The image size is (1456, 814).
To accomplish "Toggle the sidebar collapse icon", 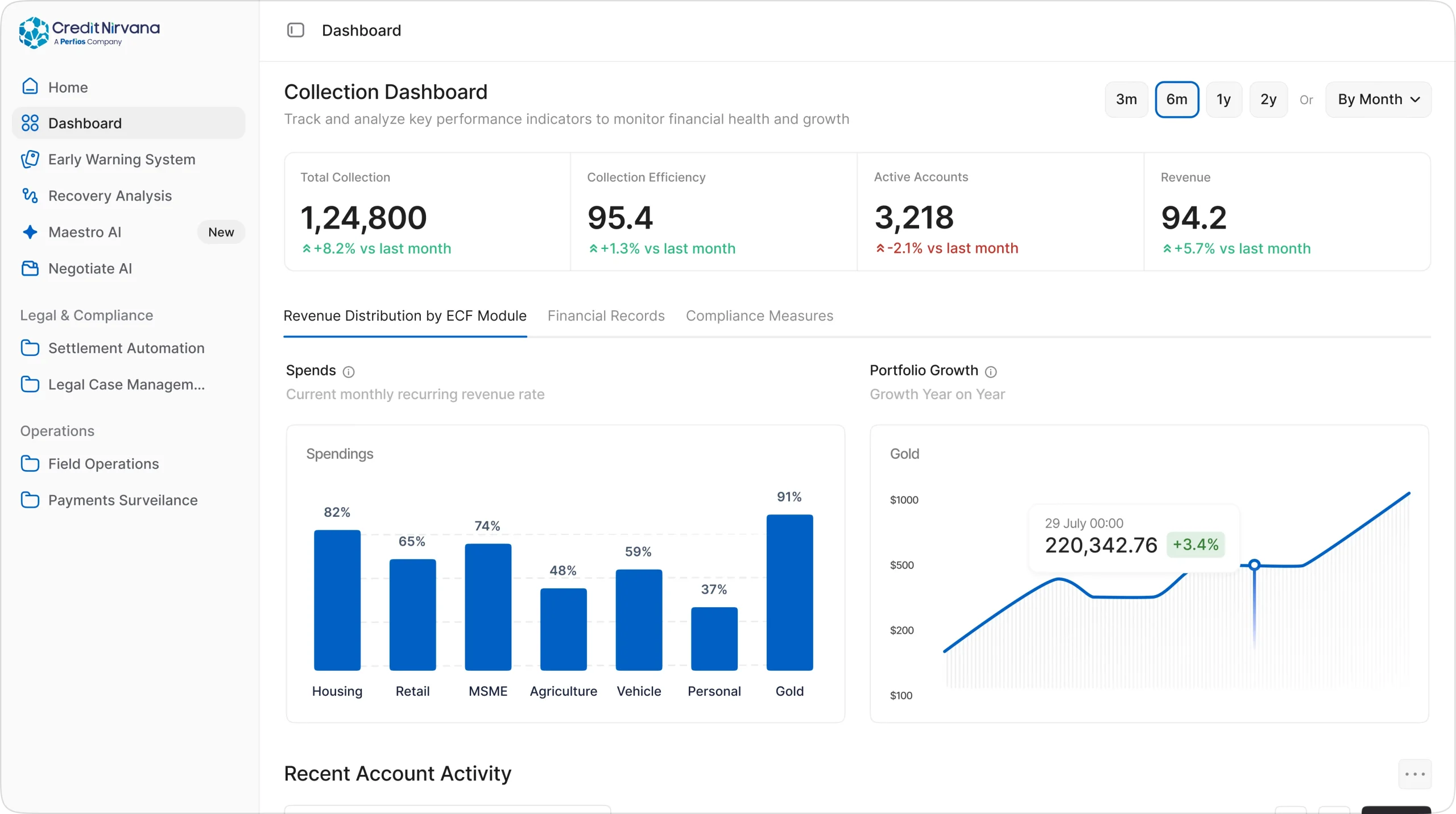I will (x=296, y=30).
